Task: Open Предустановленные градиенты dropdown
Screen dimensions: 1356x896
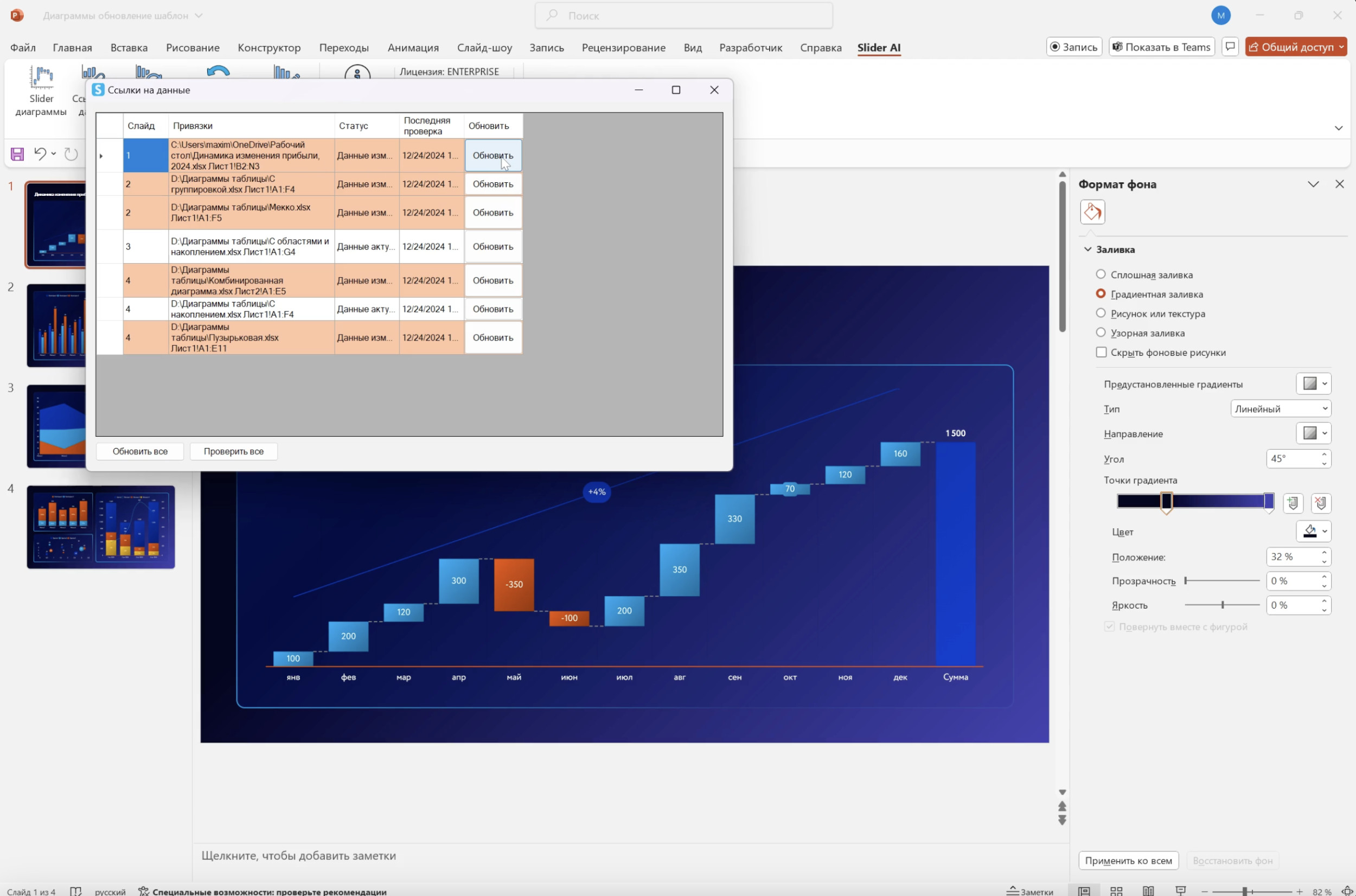Action: [x=1313, y=383]
